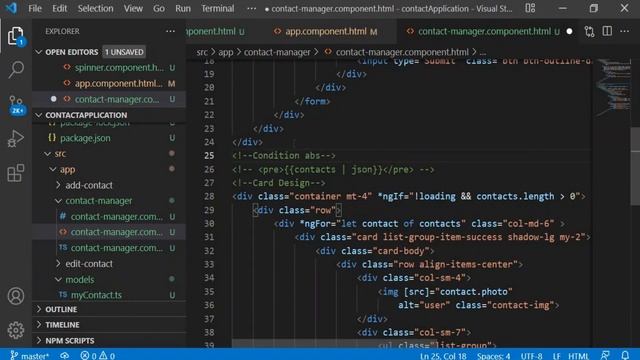
Task: Click Ln 25, Col 18 cursor position
Action: click(x=443, y=356)
